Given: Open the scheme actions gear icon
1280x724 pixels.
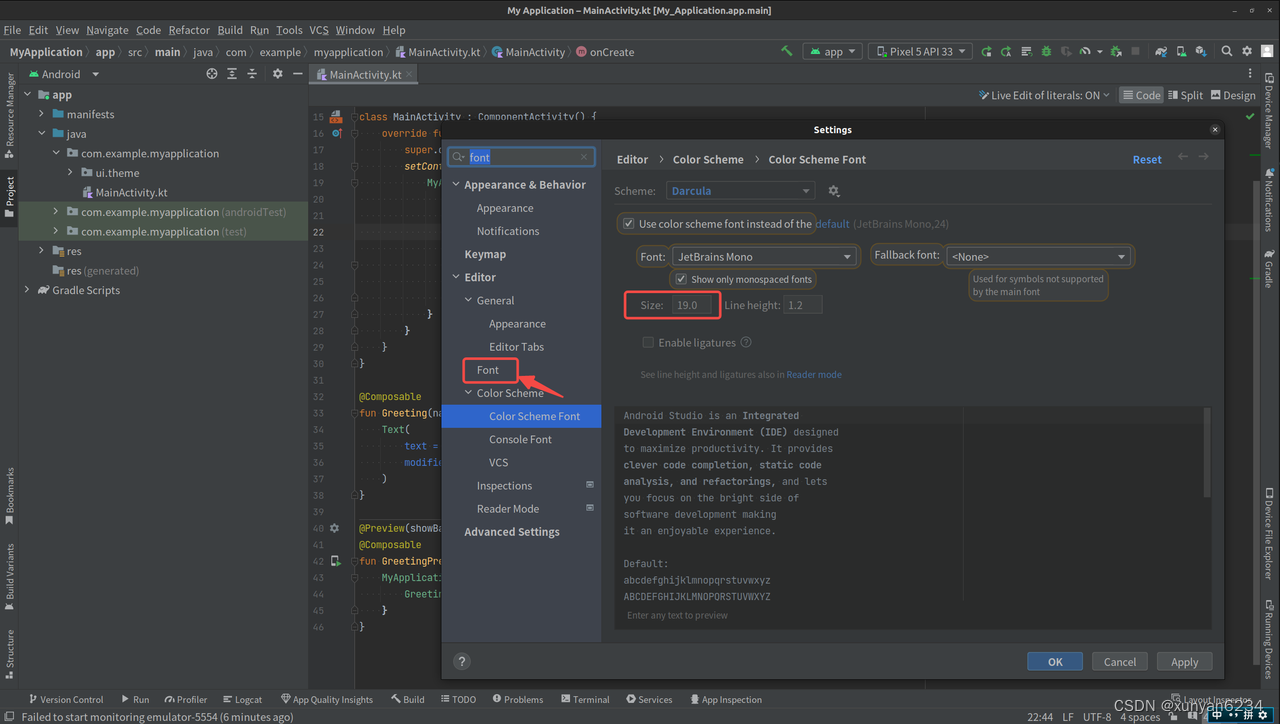Looking at the screenshot, I should tap(834, 191).
